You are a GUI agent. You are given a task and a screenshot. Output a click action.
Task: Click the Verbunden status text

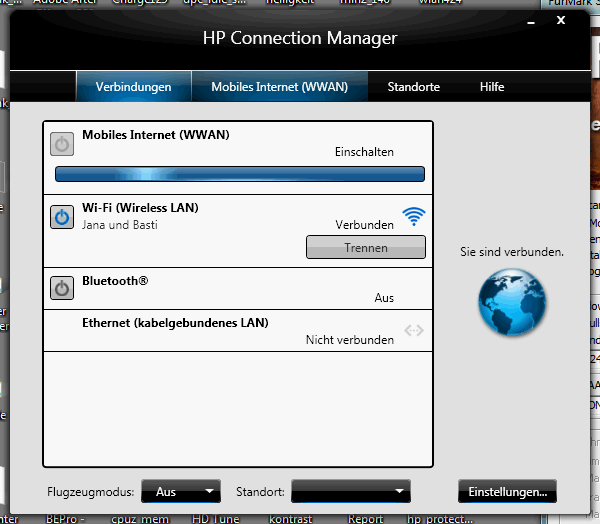point(365,225)
